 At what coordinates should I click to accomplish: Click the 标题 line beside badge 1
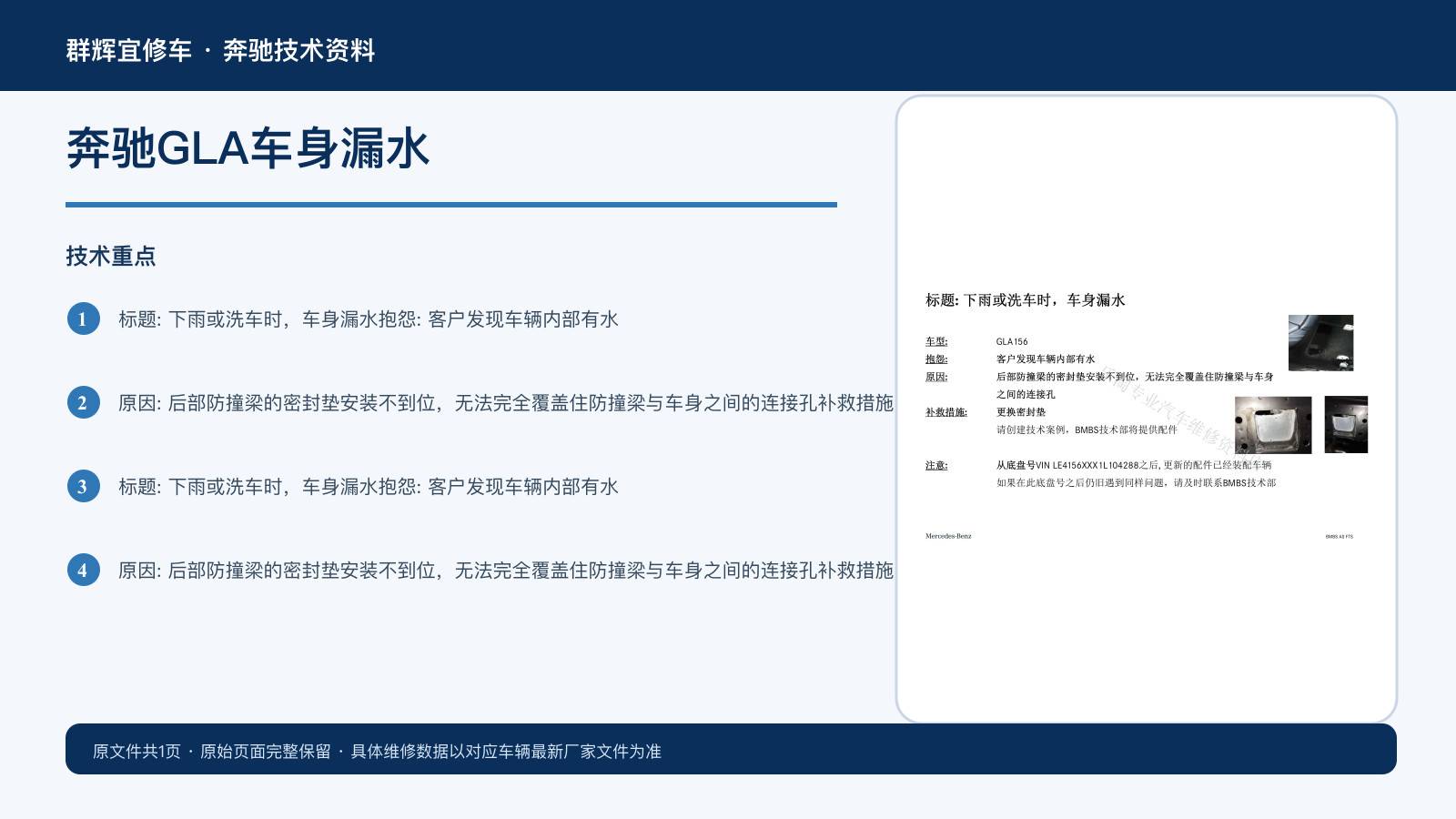click(x=369, y=319)
